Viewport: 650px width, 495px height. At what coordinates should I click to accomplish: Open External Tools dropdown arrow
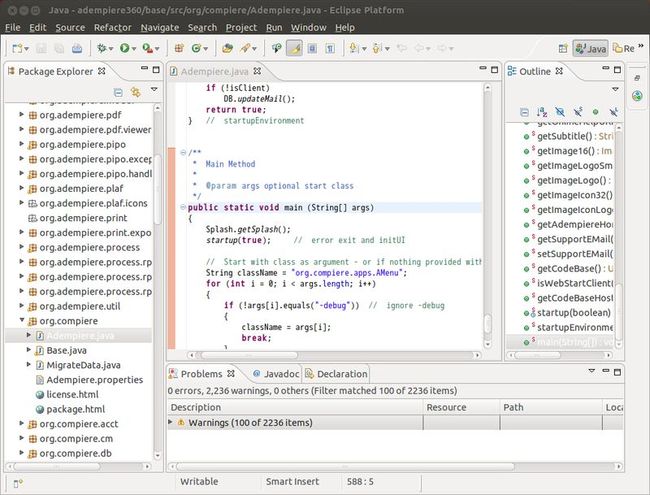pos(157,49)
